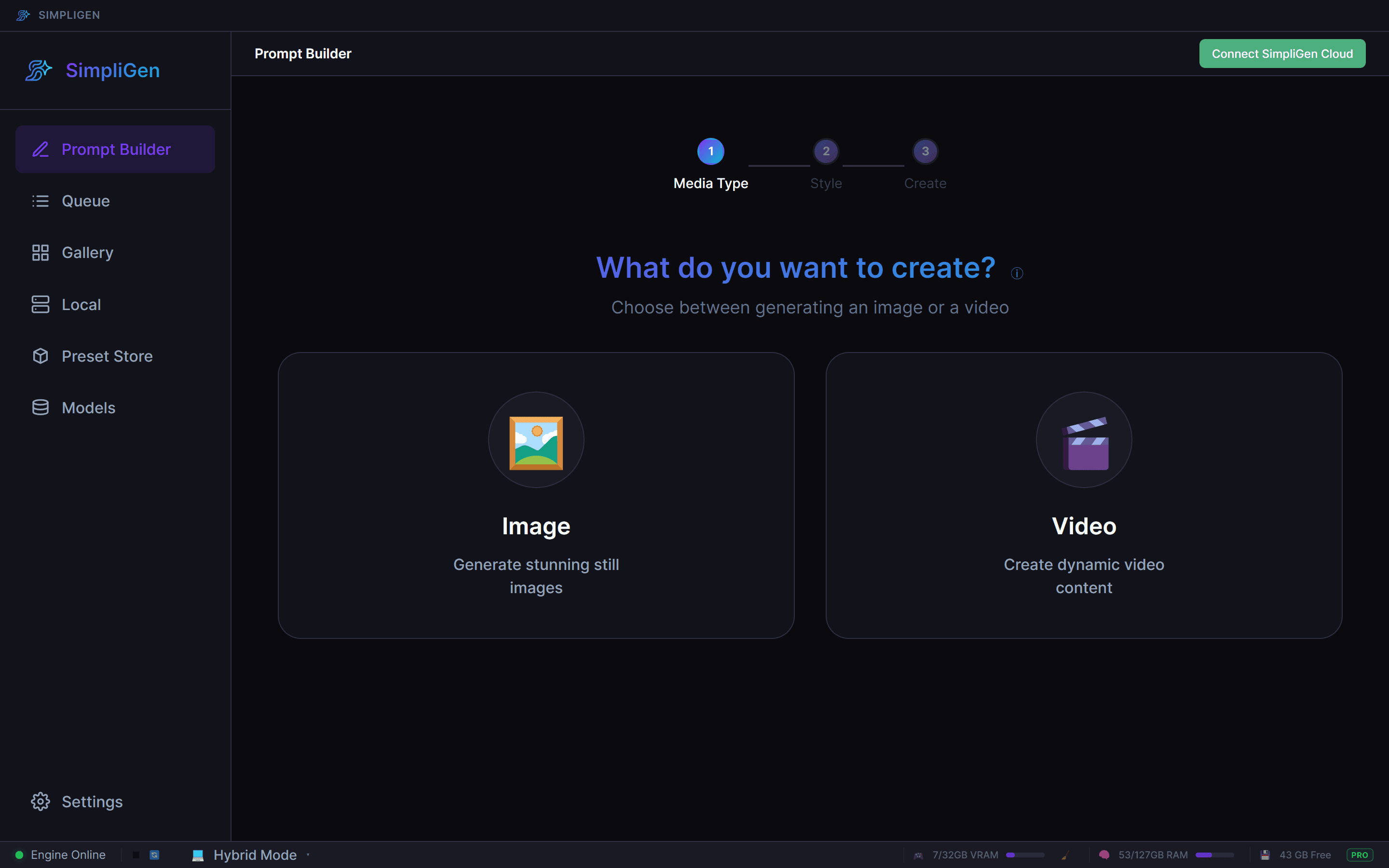1389x868 pixels.
Task: Open the Queue page
Action: point(115,201)
